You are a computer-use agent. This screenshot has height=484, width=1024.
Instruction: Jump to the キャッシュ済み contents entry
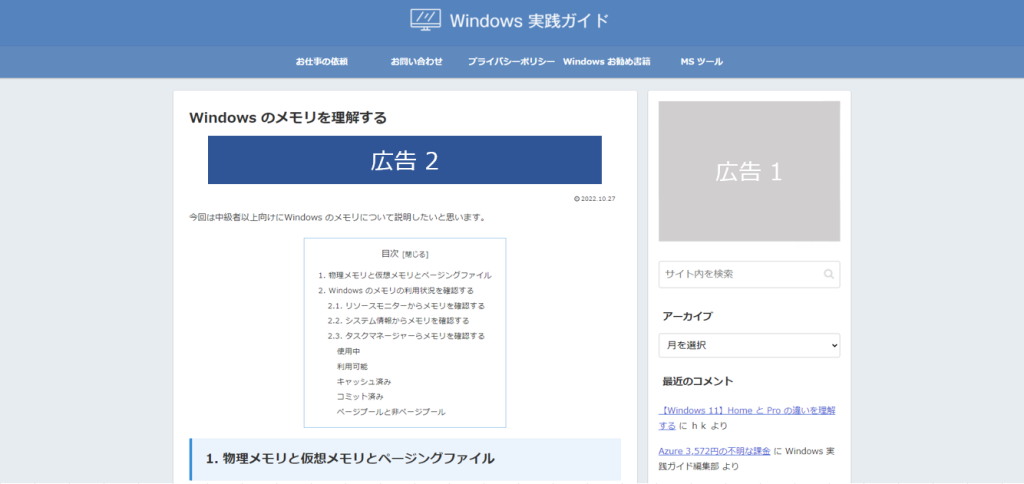coord(364,381)
